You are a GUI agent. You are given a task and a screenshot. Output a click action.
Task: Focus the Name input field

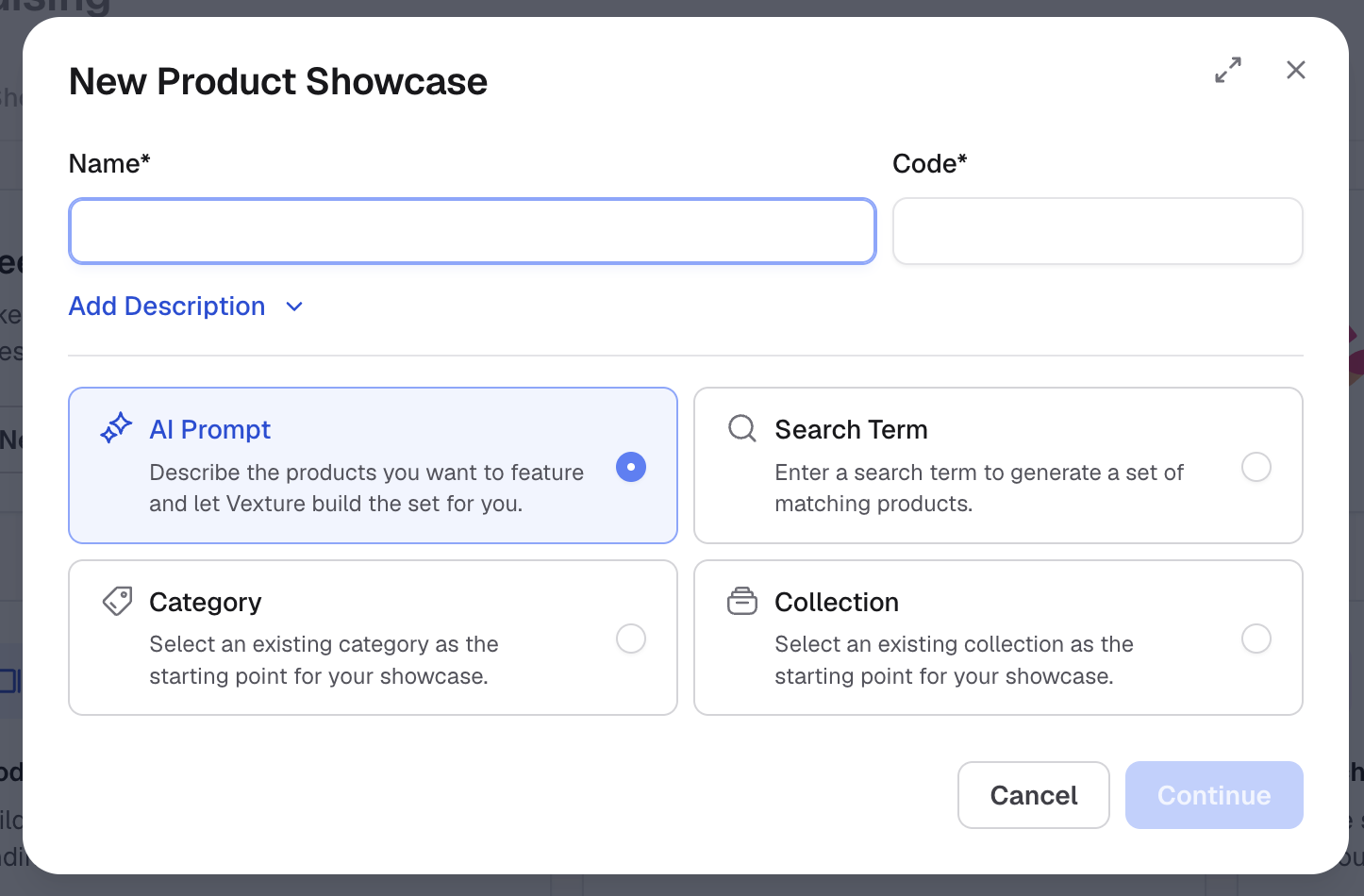point(473,231)
